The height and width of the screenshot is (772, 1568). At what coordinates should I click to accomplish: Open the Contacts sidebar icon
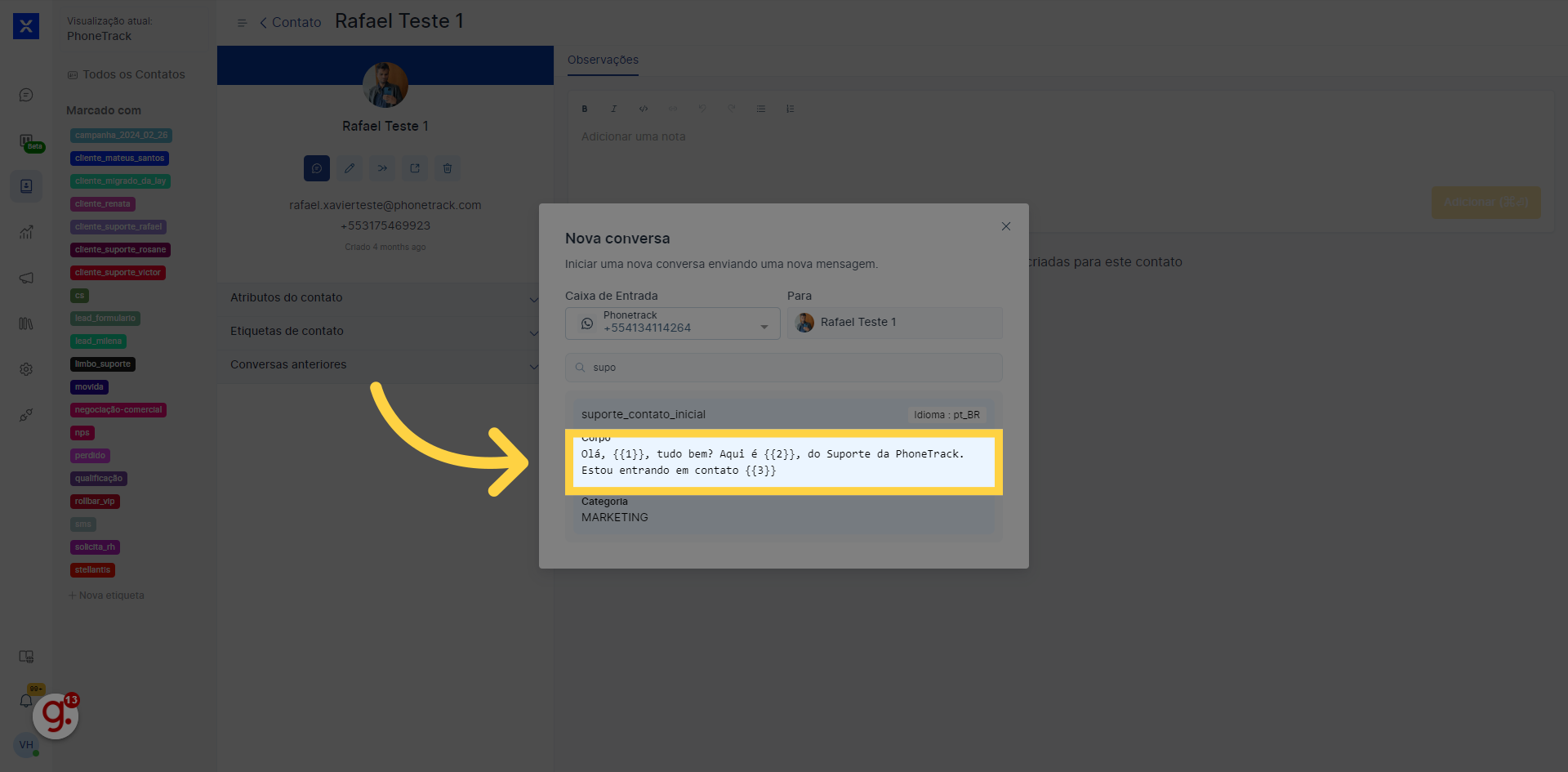coord(26,186)
